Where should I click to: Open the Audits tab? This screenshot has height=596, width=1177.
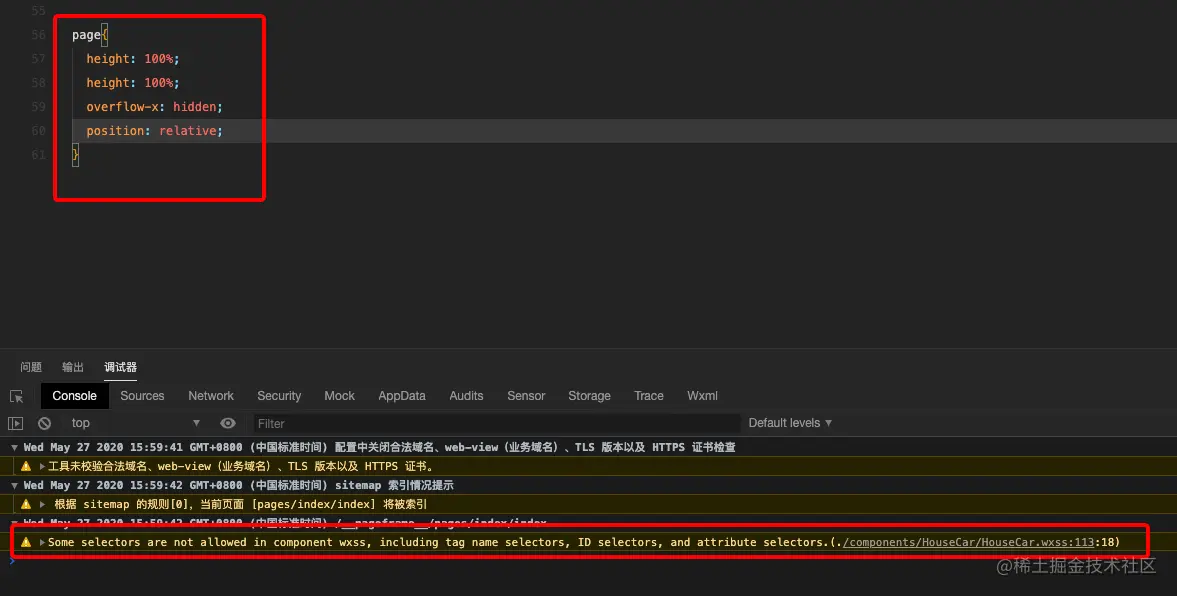(x=466, y=396)
